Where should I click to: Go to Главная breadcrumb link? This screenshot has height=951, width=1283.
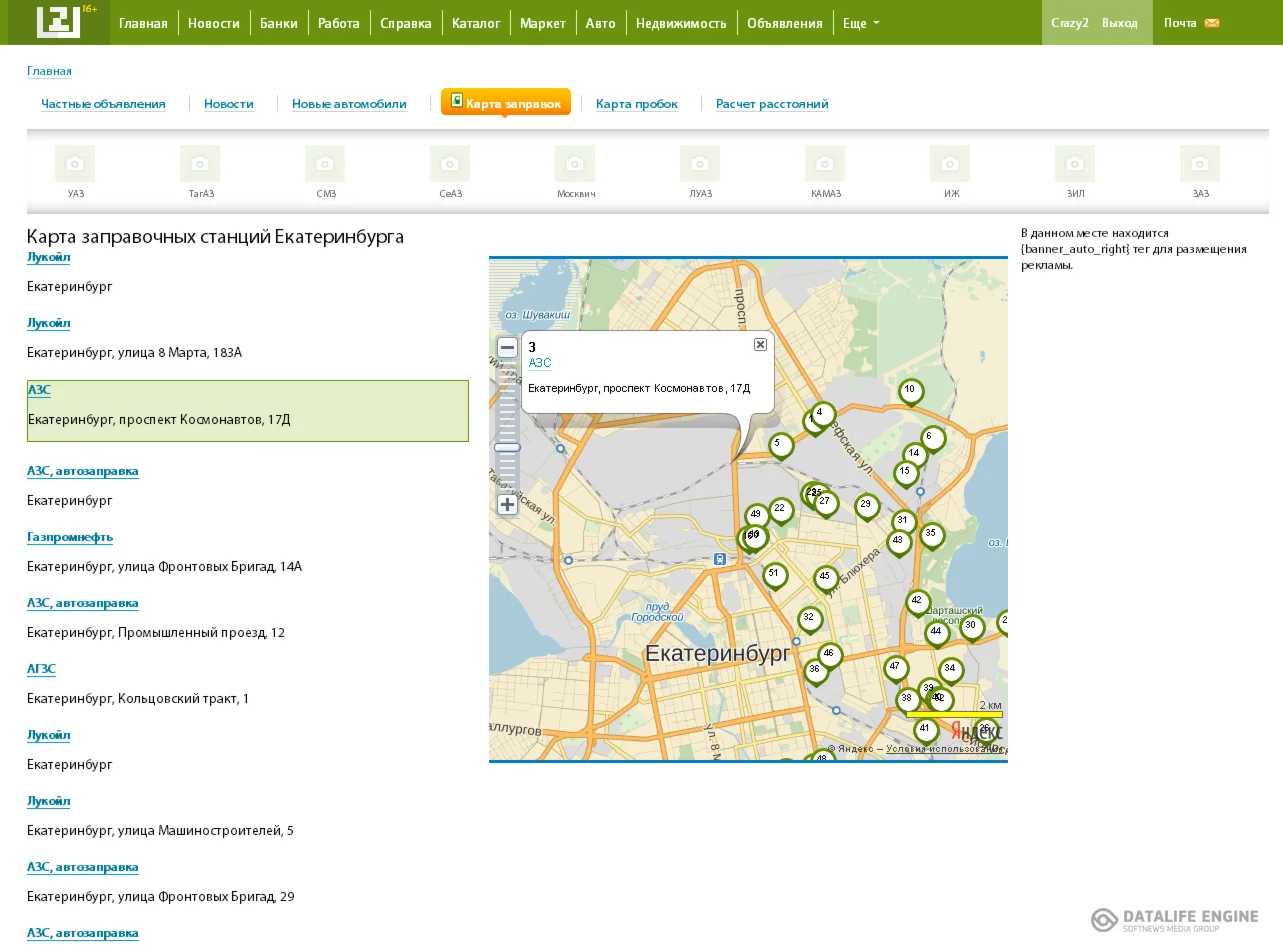(49, 71)
